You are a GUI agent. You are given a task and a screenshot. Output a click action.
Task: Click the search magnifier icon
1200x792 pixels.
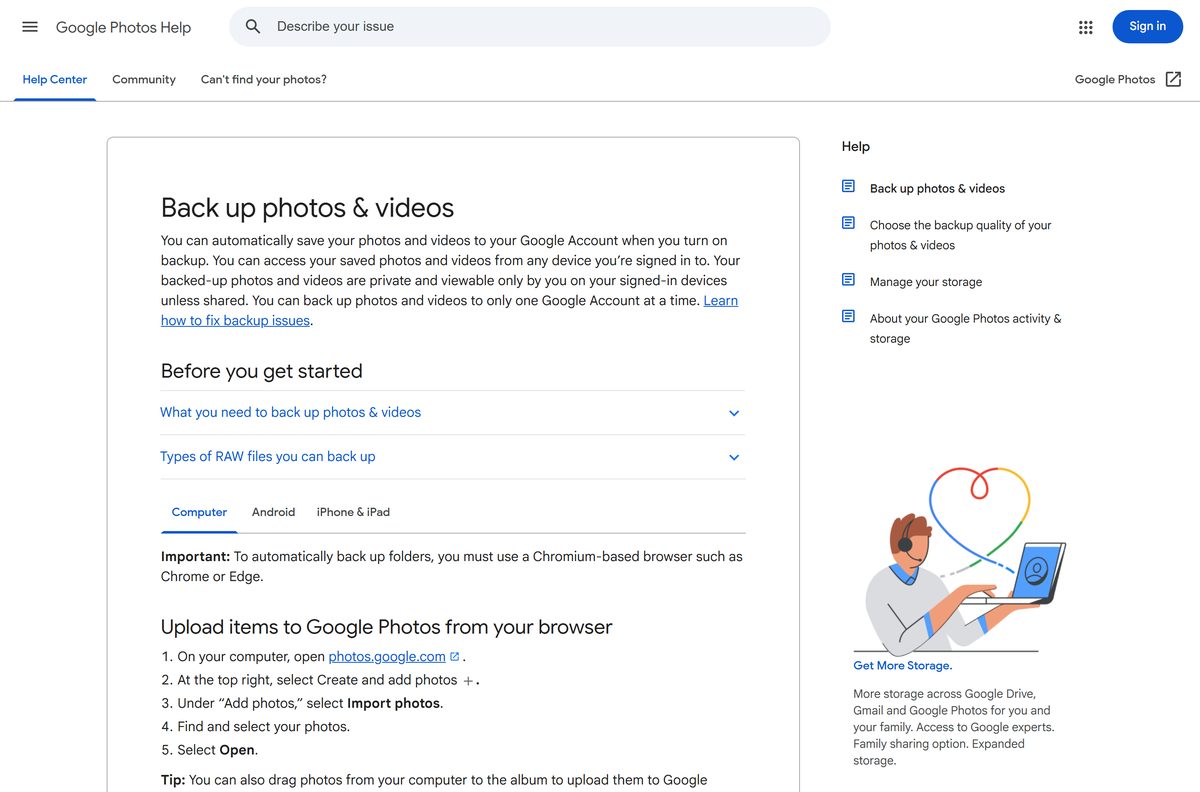pos(253,27)
